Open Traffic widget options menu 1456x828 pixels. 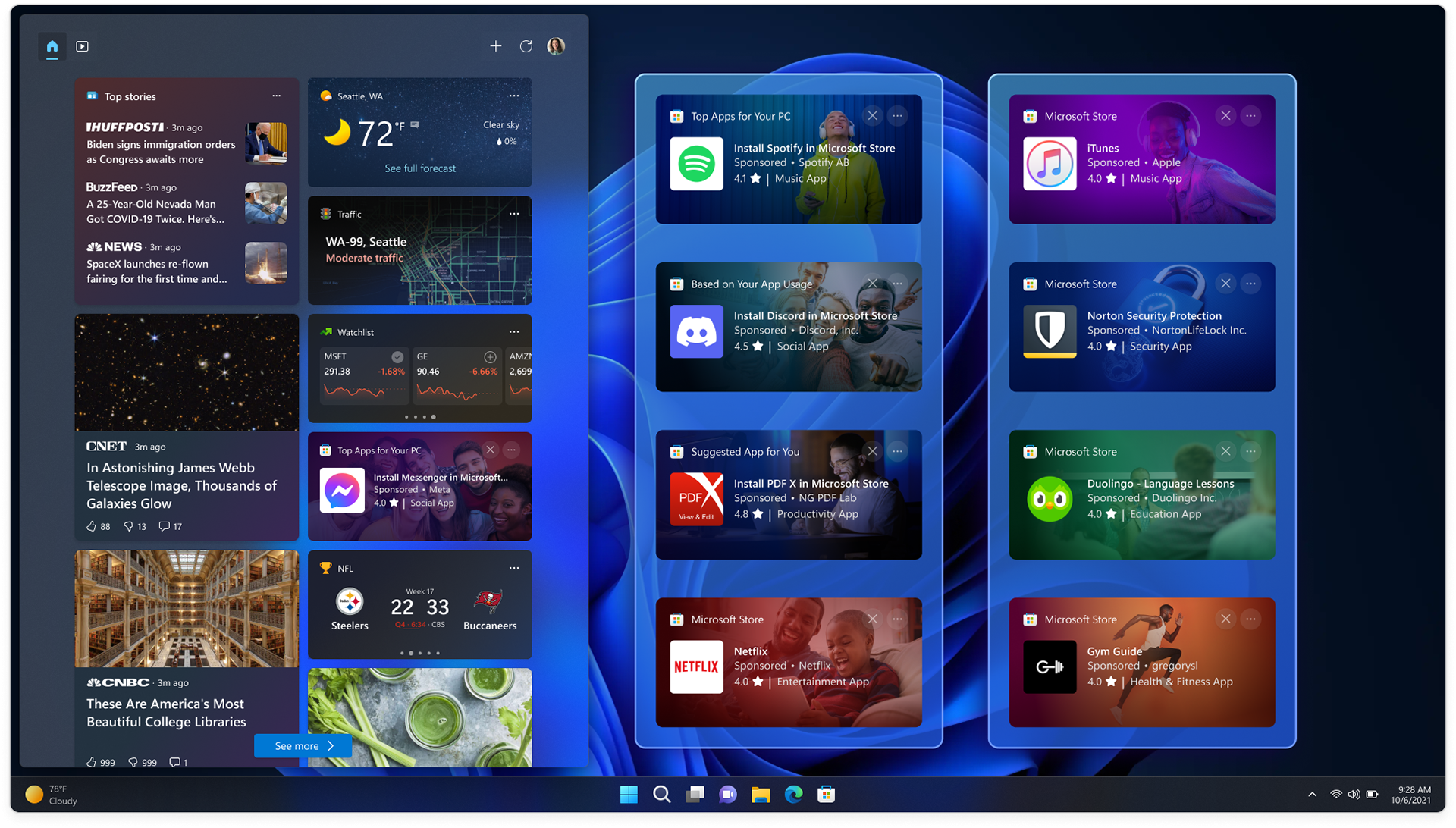tap(514, 214)
